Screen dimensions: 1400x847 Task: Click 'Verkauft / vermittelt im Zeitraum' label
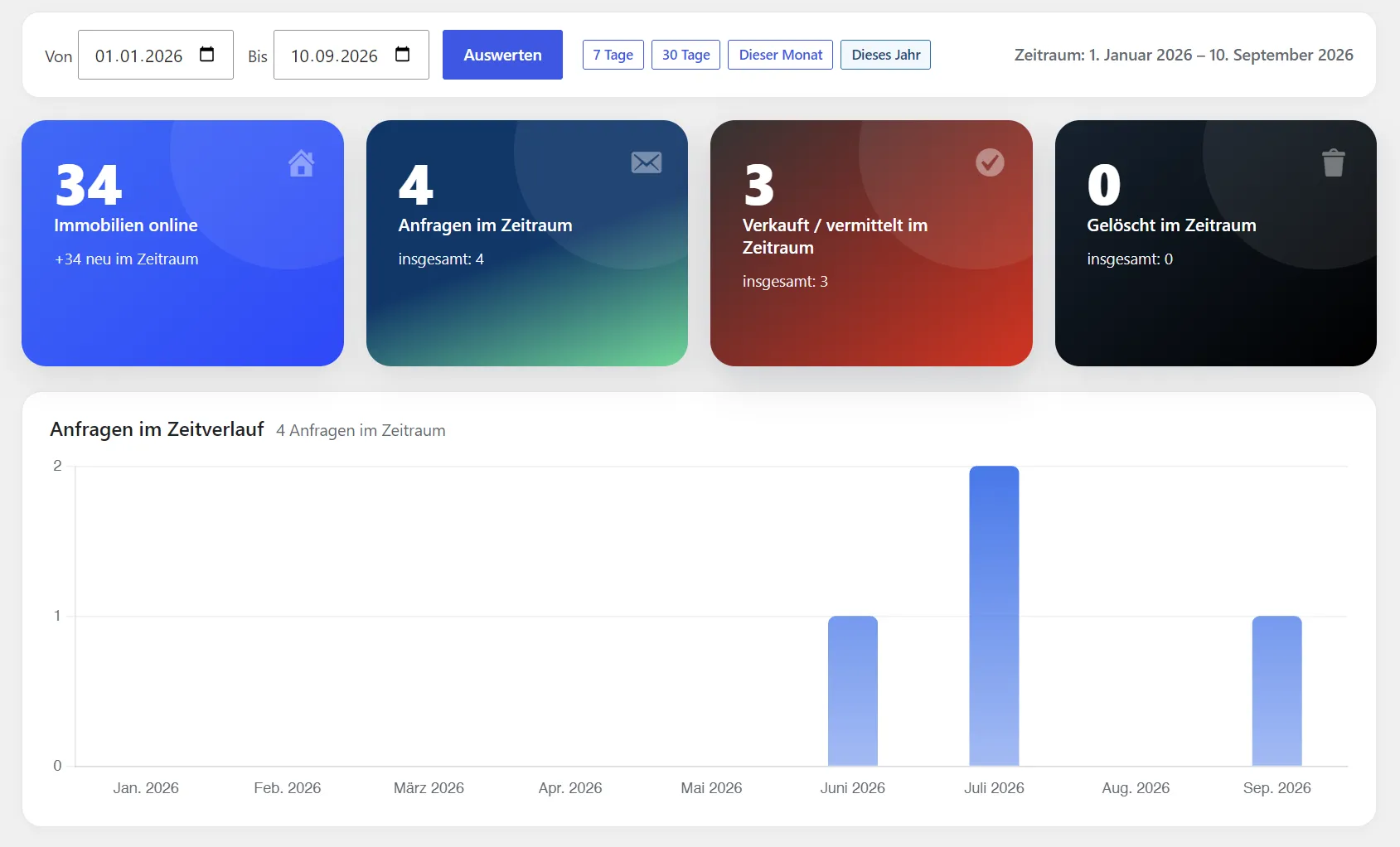pos(835,236)
